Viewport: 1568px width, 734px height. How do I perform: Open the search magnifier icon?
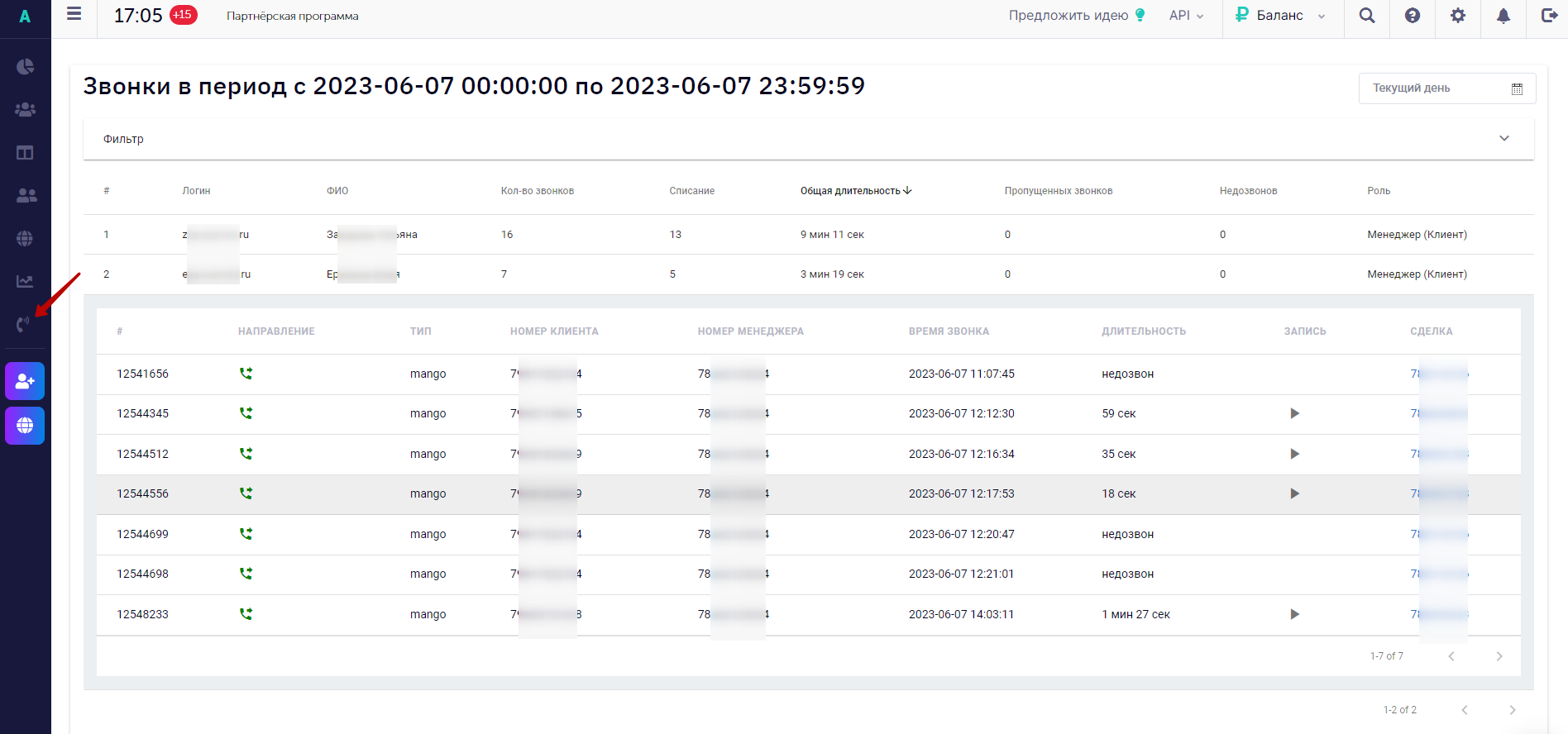pos(1367,16)
